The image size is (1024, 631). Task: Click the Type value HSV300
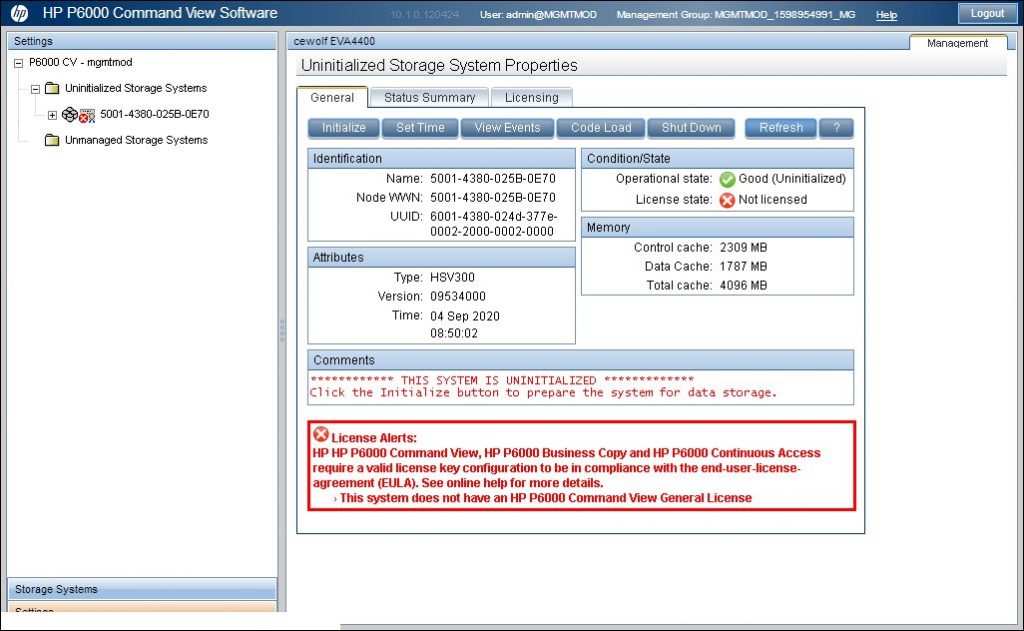pyautogui.click(x=452, y=277)
